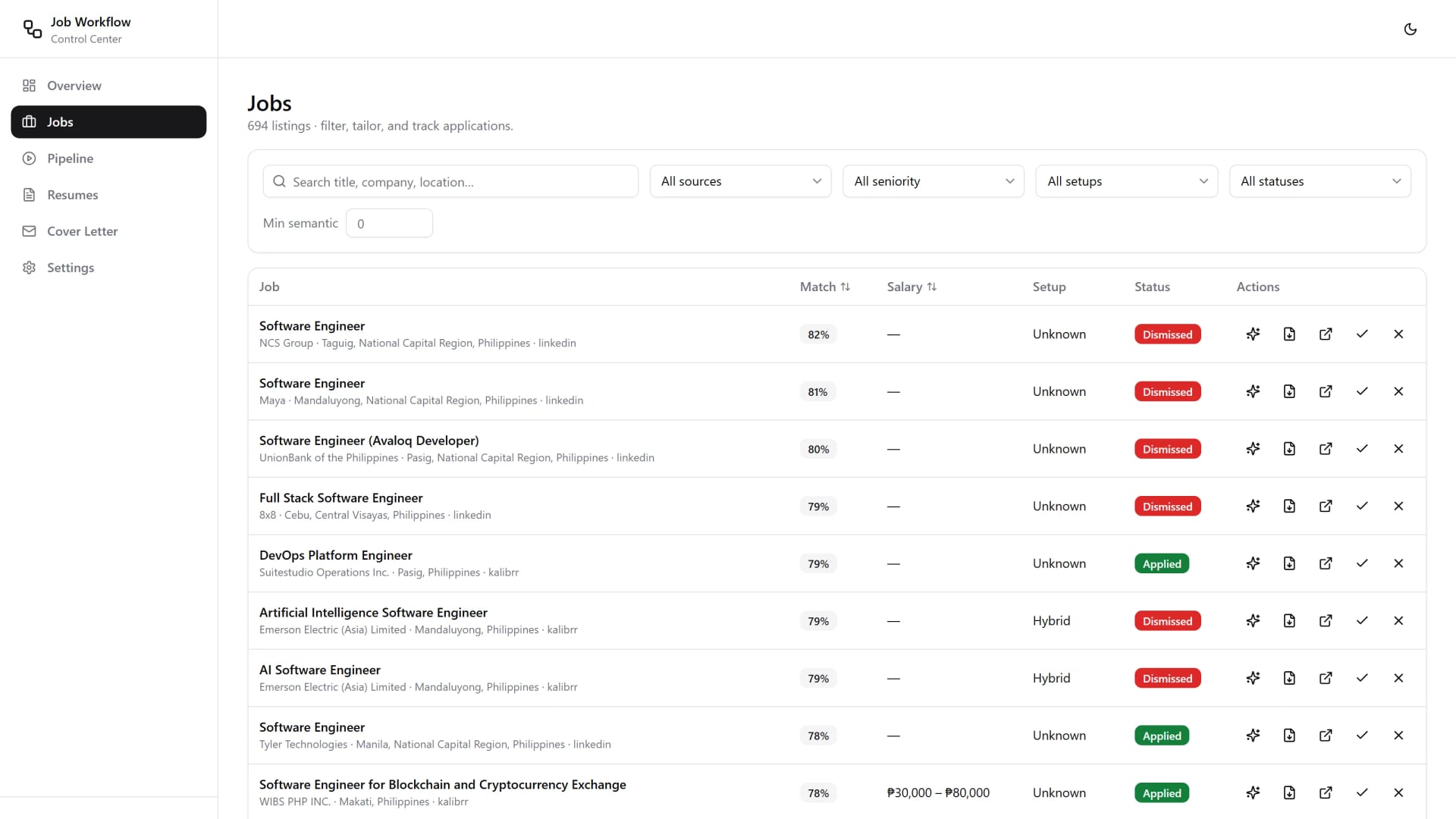
Task: Open external link for Maya job
Action: click(1326, 391)
